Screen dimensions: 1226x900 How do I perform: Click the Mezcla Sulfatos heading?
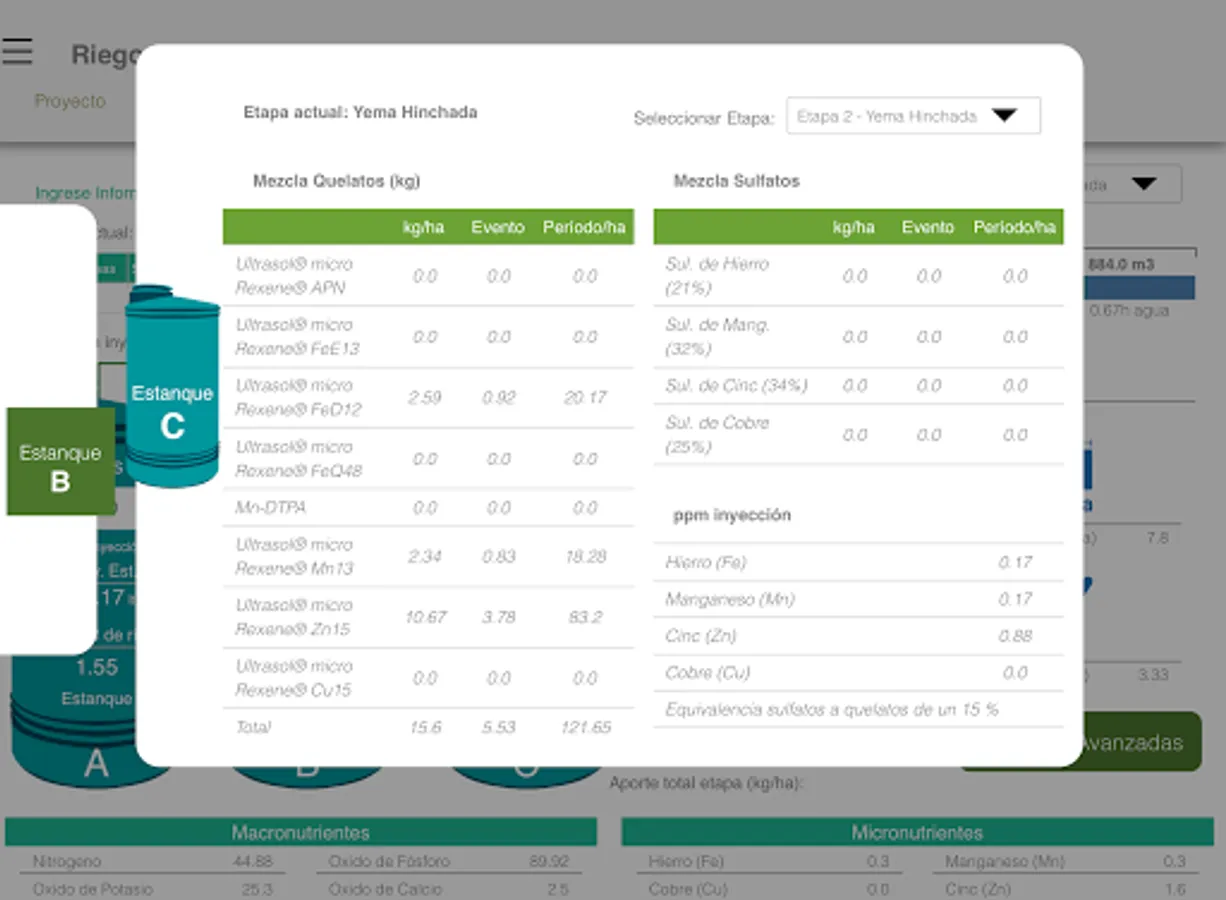tap(737, 181)
